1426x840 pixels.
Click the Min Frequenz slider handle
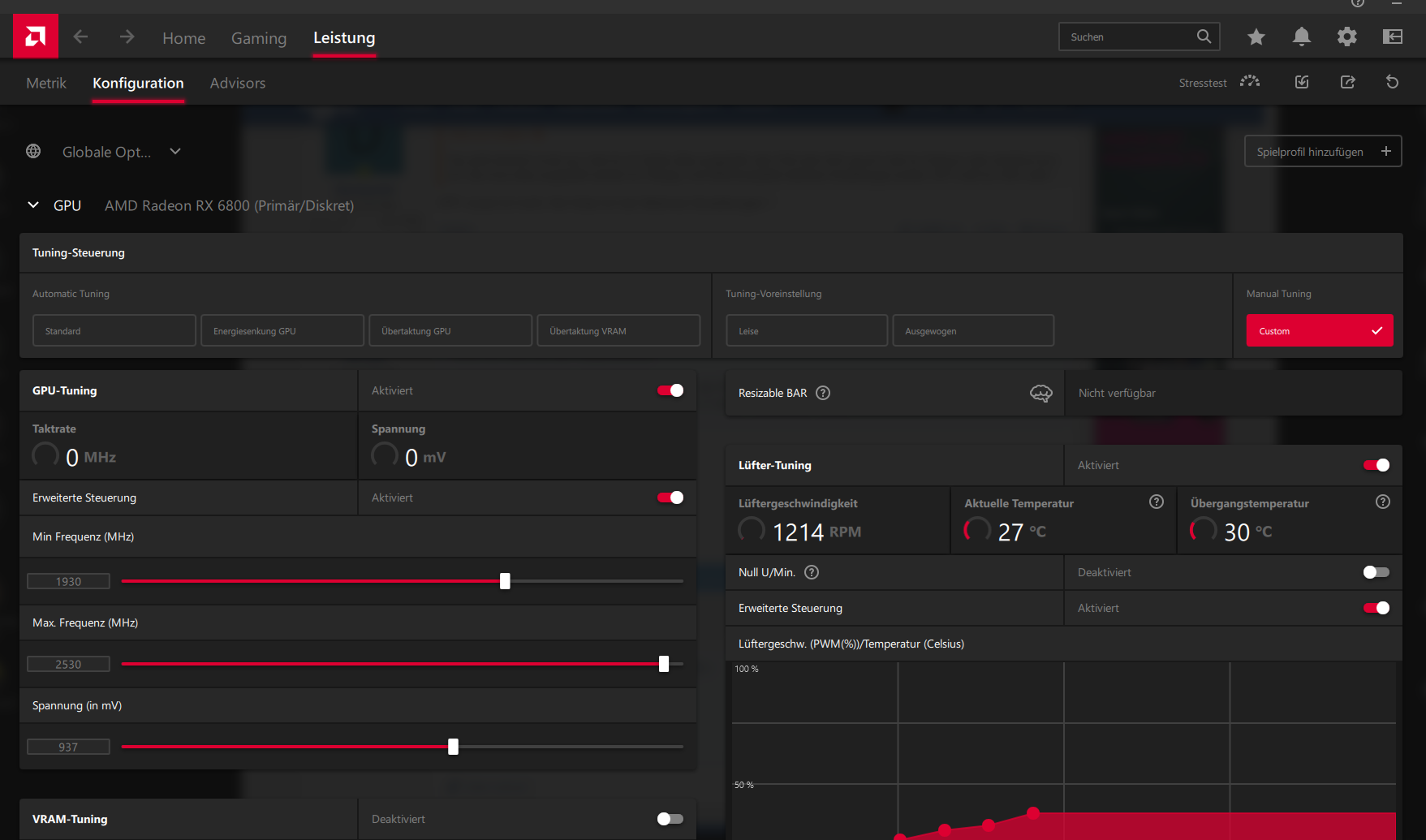(x=505, y=581)
